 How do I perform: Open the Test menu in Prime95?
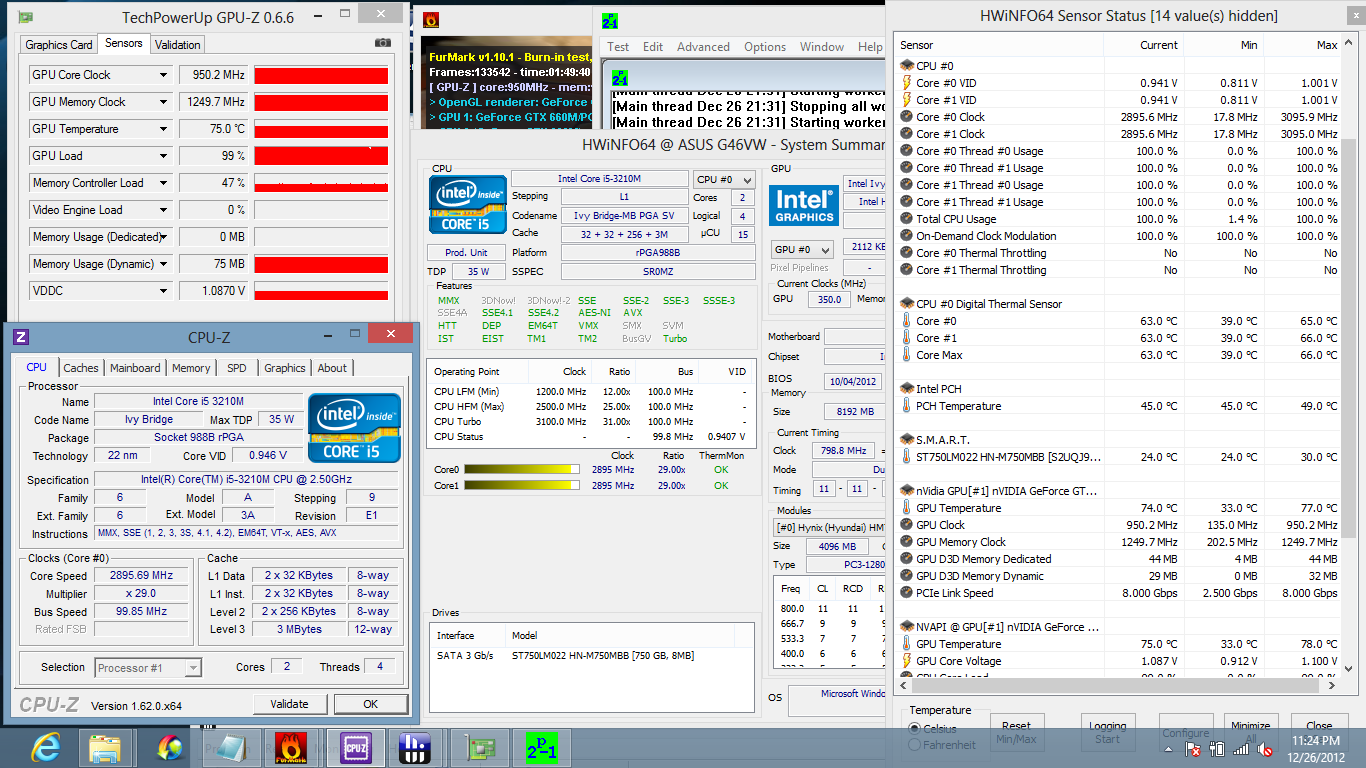pos(618,47)
